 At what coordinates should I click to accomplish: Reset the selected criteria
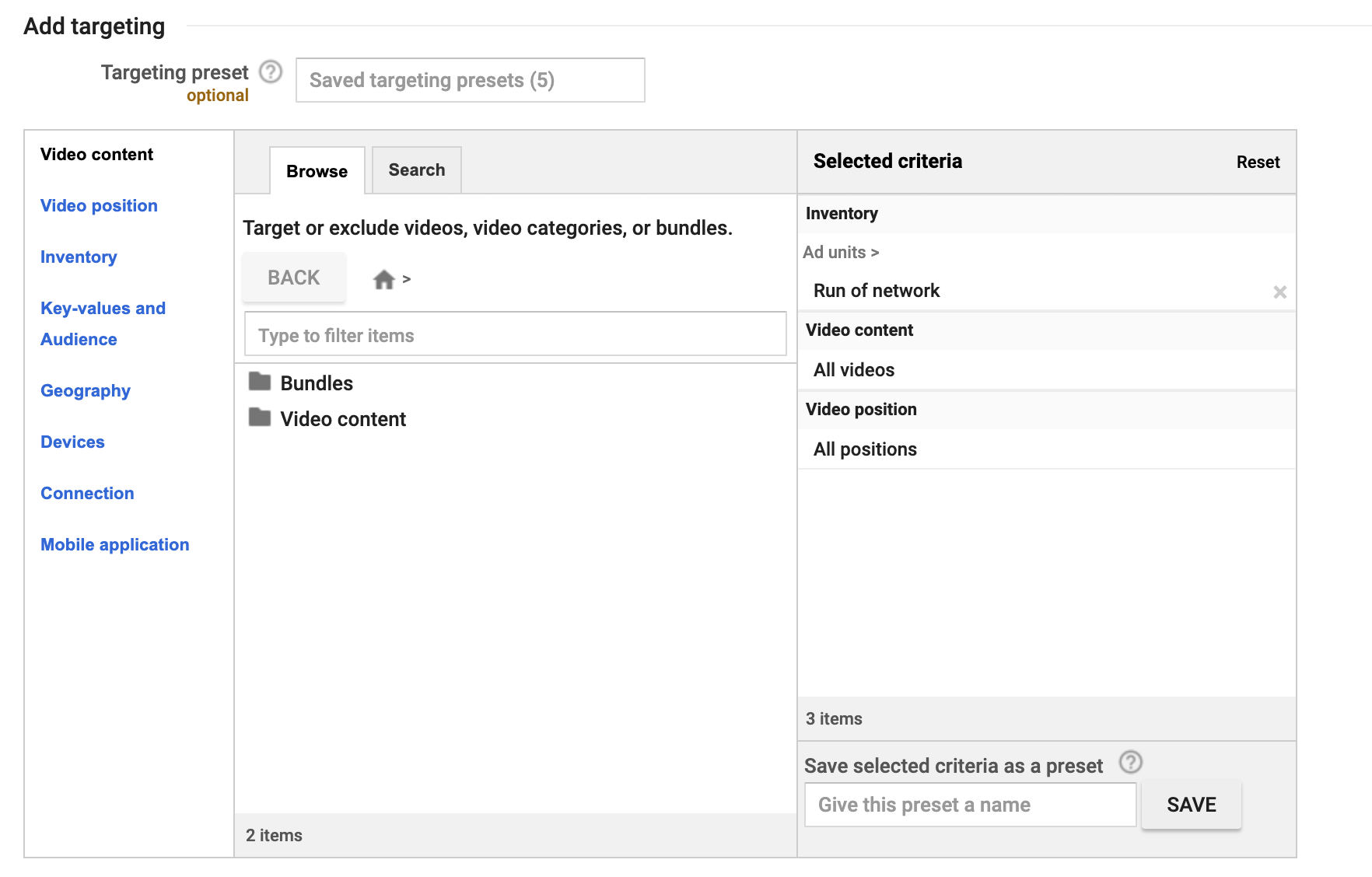pyautogui.click(x=1258, y=162)
